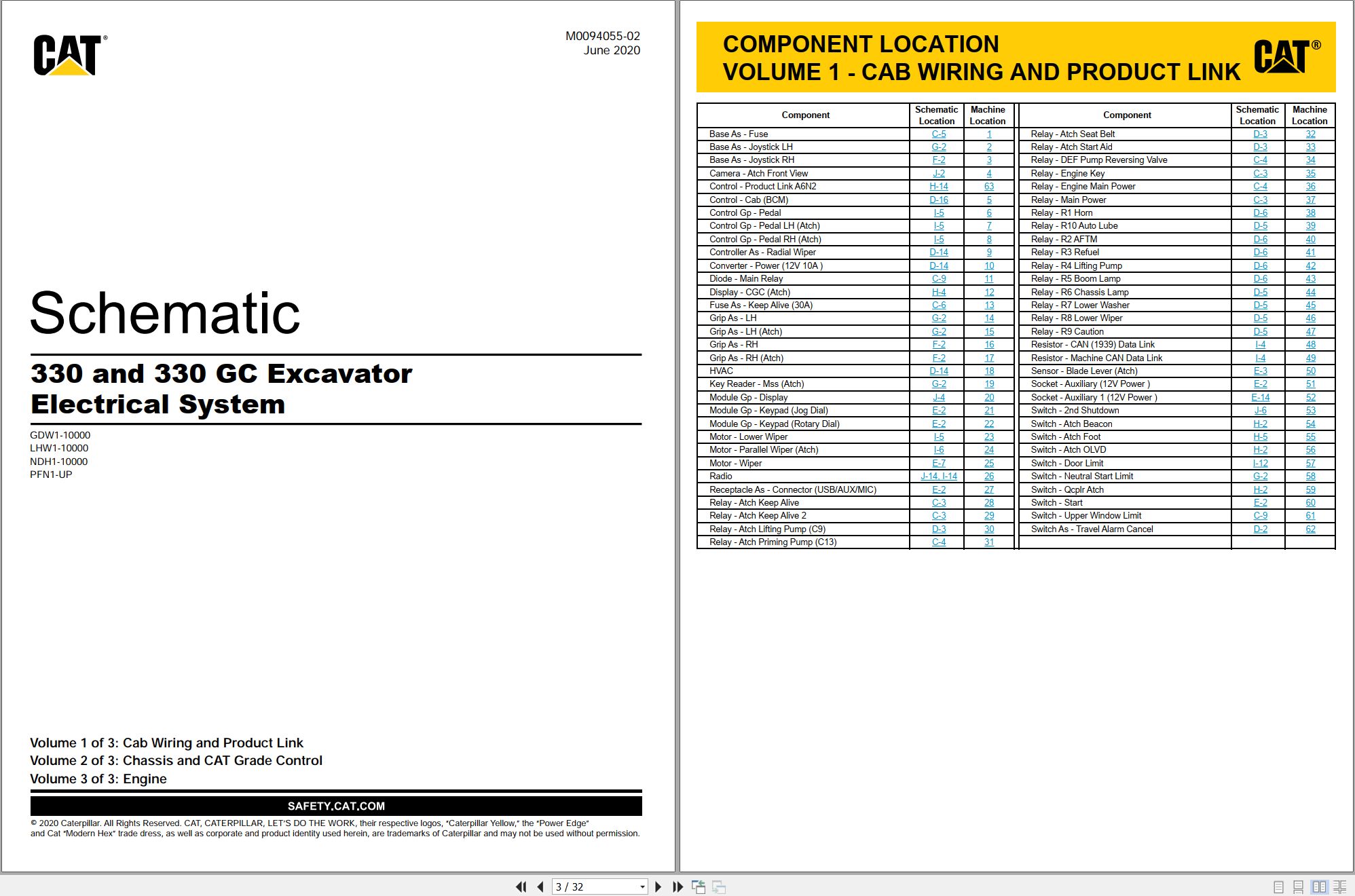
Task: Click the SAFETY.CAT.COM banner
Action: pyautogui.click(x=336, y=806)
